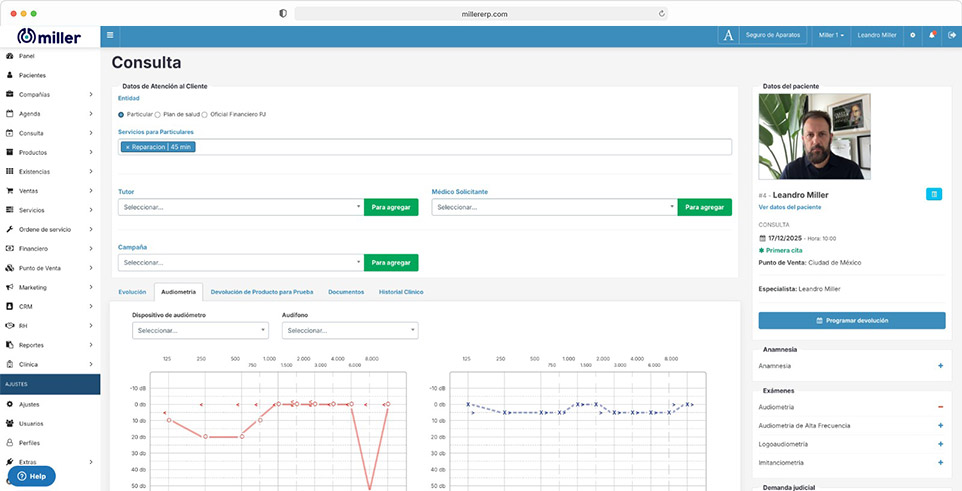Click the blue patient card icon button
This screenshot has height=491, width=962.
coord(934,195)
